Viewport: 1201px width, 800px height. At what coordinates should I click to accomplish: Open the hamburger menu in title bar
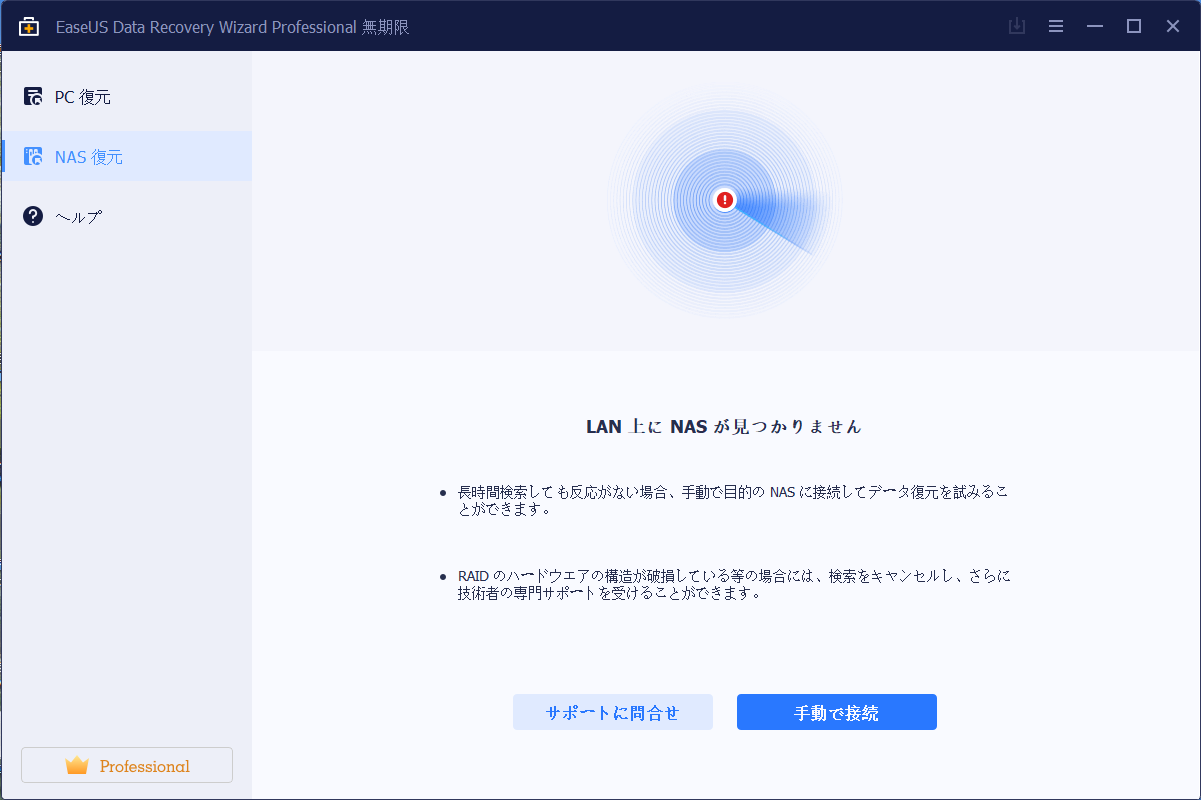pyautogui.click(x=1056, y=27)
